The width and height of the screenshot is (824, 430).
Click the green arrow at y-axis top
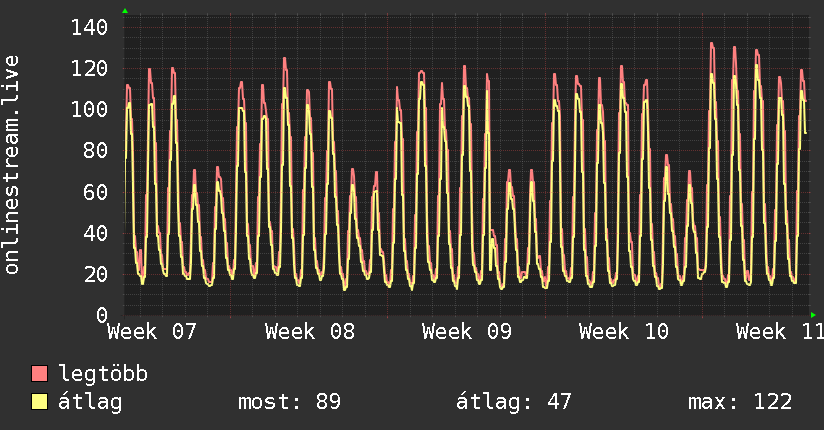[125, 11]
